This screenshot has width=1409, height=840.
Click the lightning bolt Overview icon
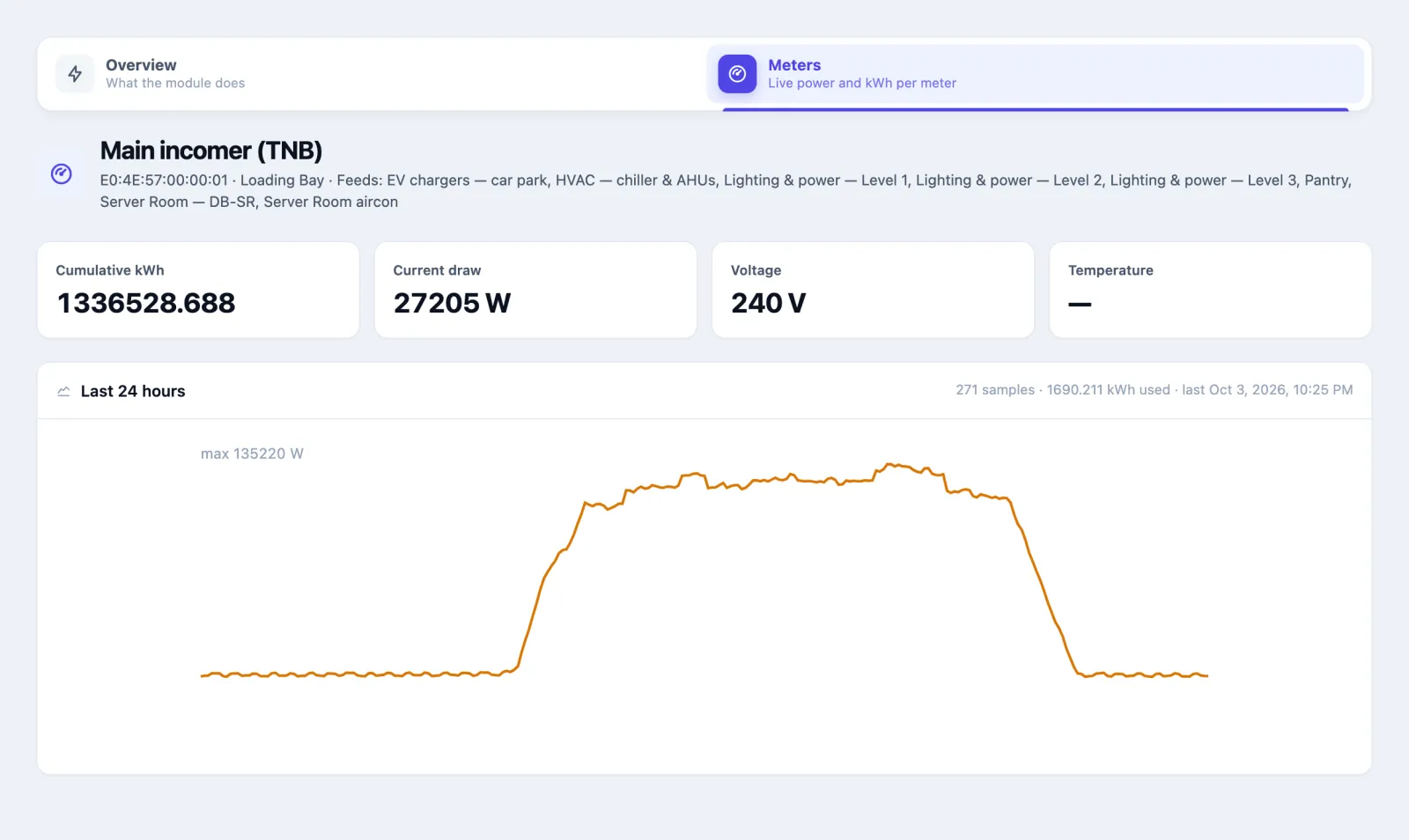(75, 74)
